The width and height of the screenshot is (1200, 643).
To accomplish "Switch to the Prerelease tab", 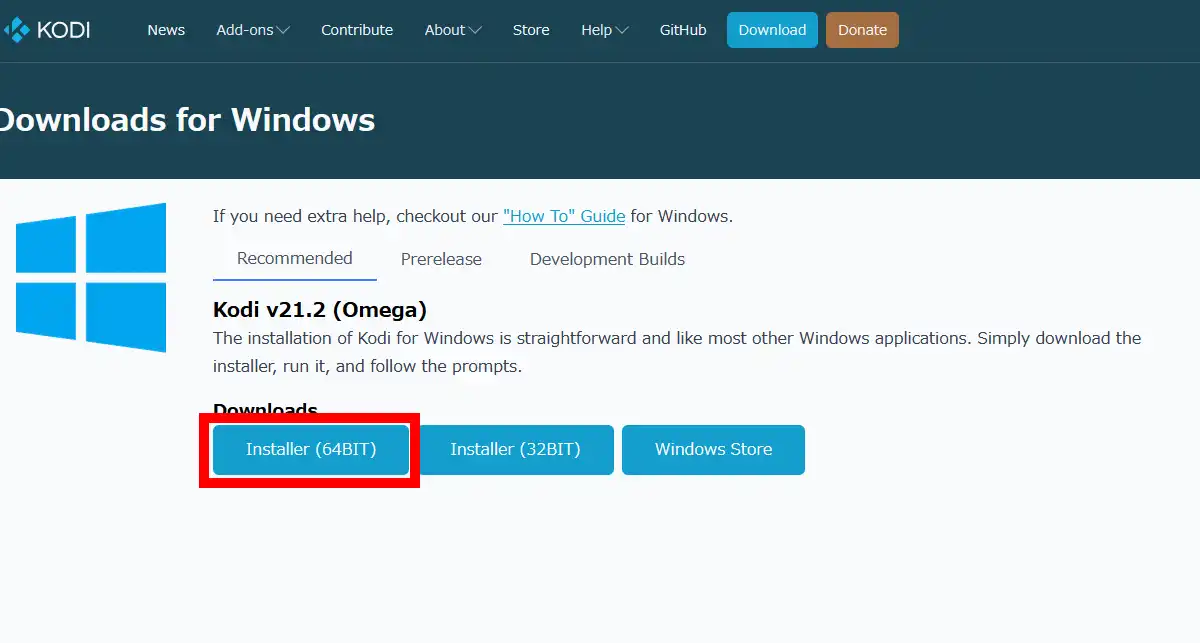I will click(441, 260).
